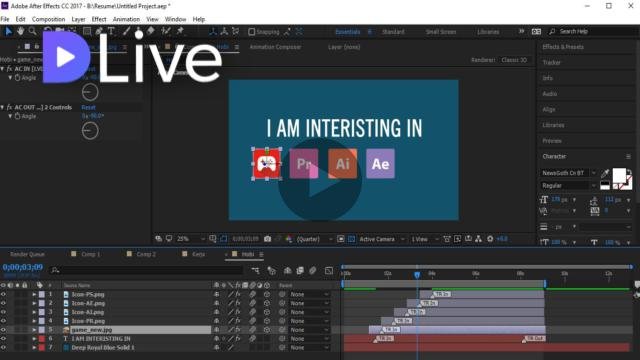Toggle the Snapping checkbox
Viewport: 640px width, 360px height.
coord(251,32)
